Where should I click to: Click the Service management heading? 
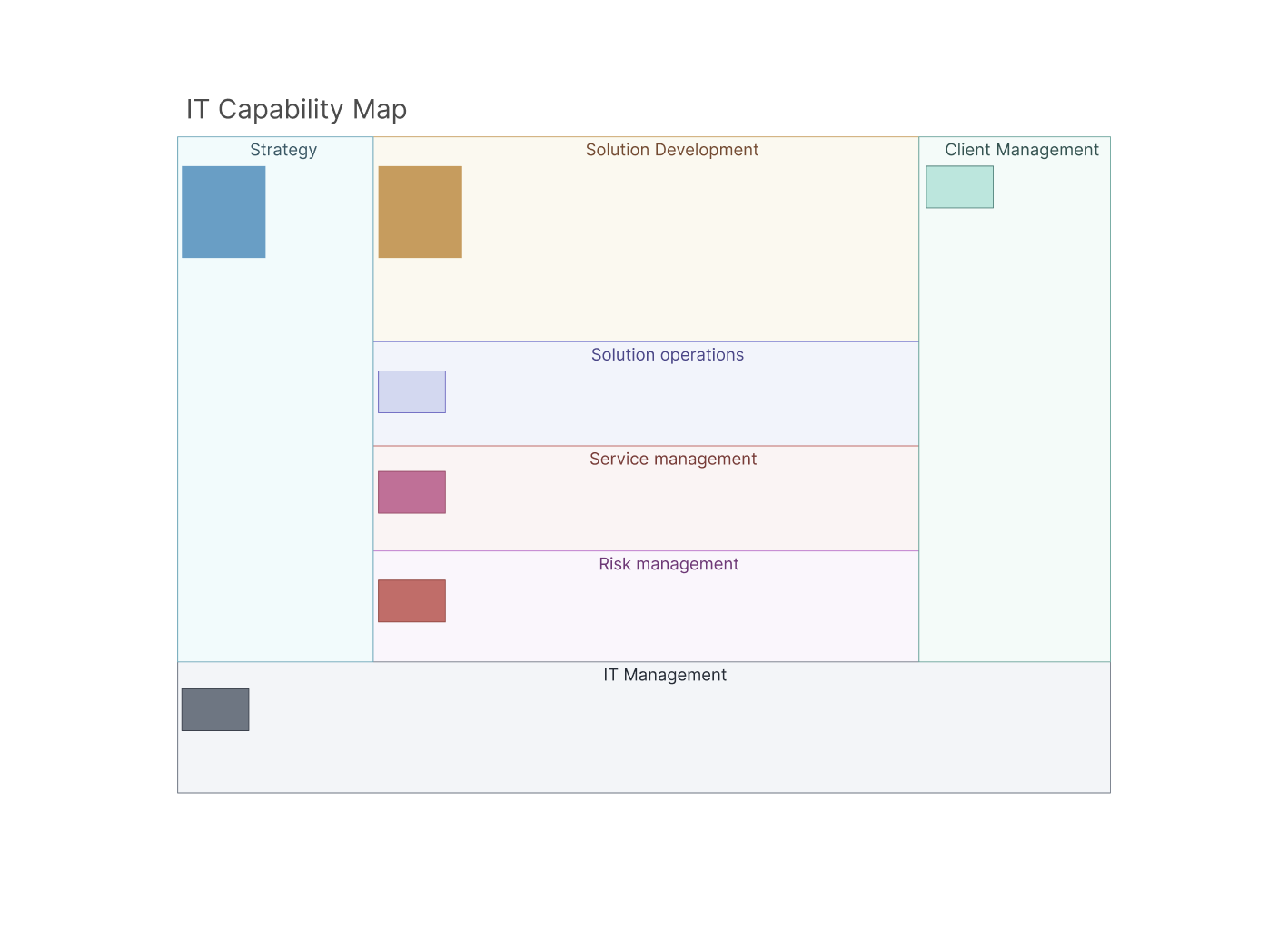click(672, 460)
